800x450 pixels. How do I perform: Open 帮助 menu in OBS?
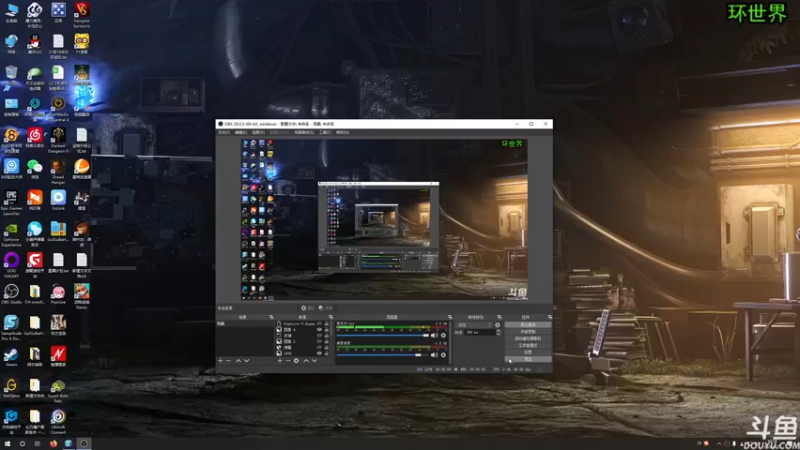tap(342, 132)
